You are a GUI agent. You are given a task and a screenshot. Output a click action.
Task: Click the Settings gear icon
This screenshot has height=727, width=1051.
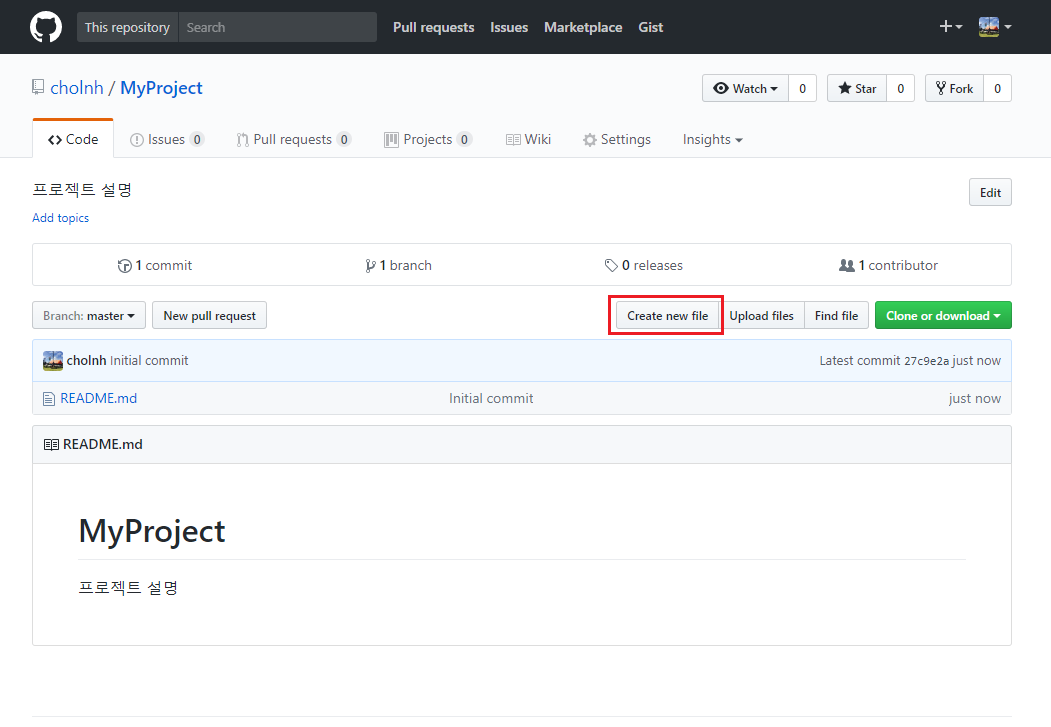coord(590,140)
